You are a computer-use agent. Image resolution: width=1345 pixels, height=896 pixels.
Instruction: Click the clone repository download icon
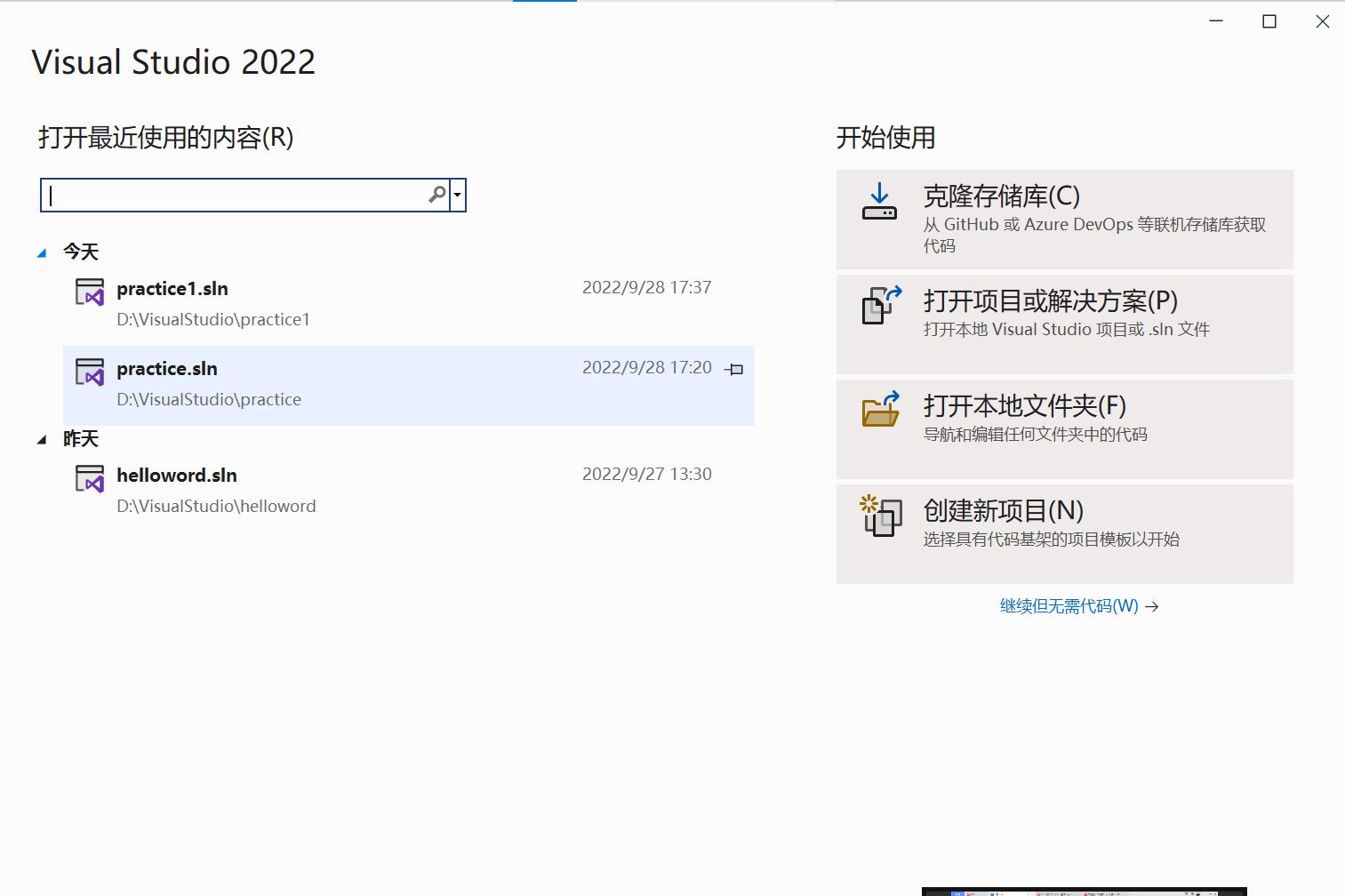point(880,202)
